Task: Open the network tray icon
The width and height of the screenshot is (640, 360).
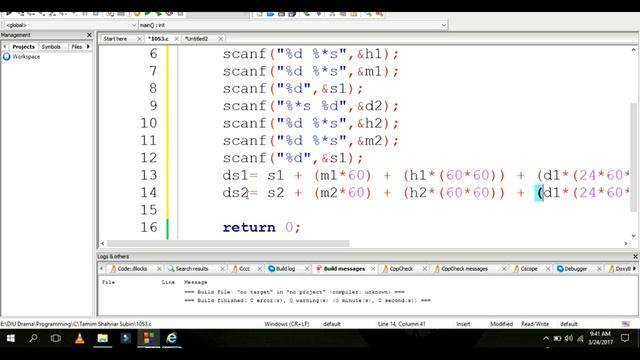Action: [580, 338]
